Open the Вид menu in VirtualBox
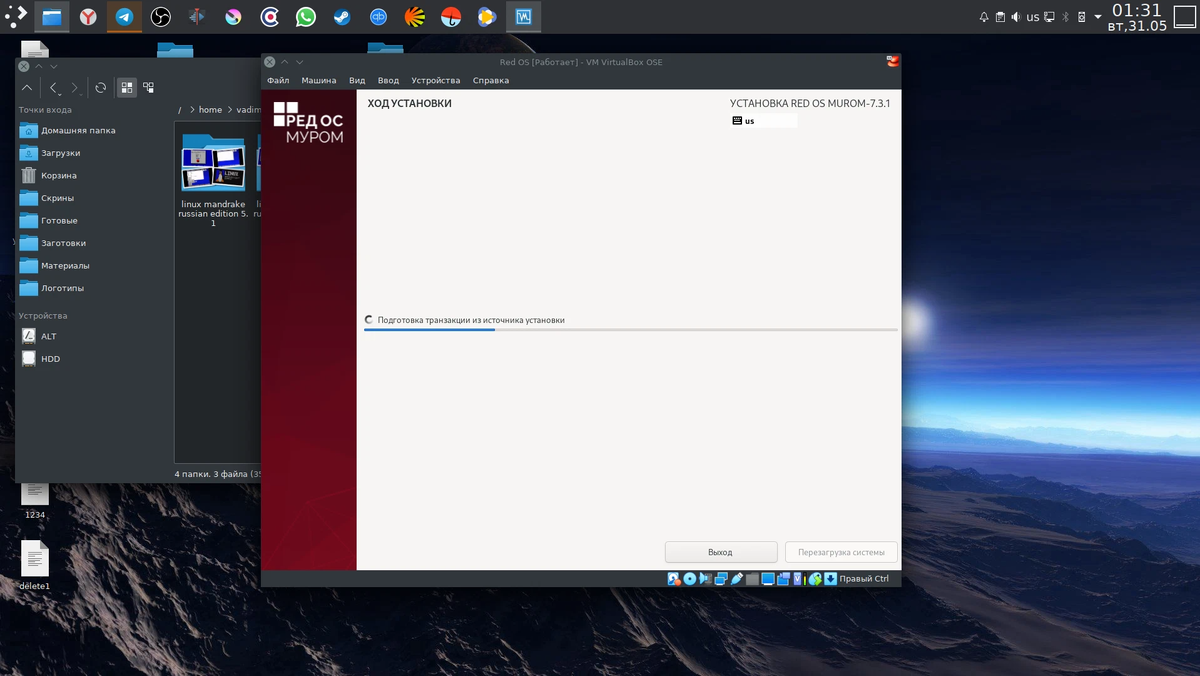 pyautogui.click(x=357, y=80)
